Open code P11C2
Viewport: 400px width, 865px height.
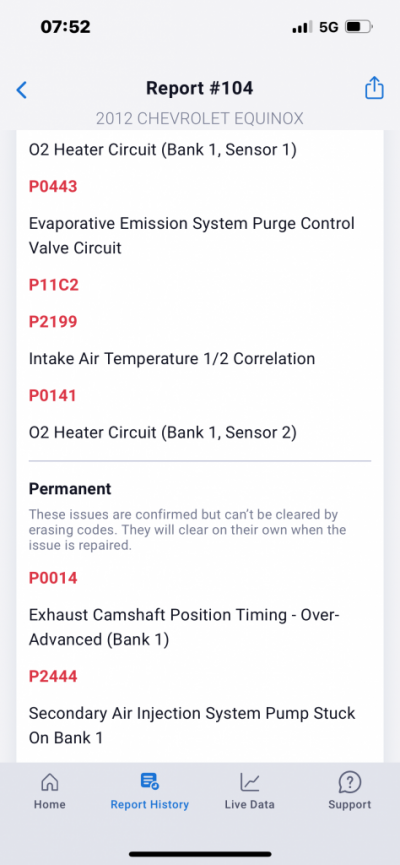(54, 285)
